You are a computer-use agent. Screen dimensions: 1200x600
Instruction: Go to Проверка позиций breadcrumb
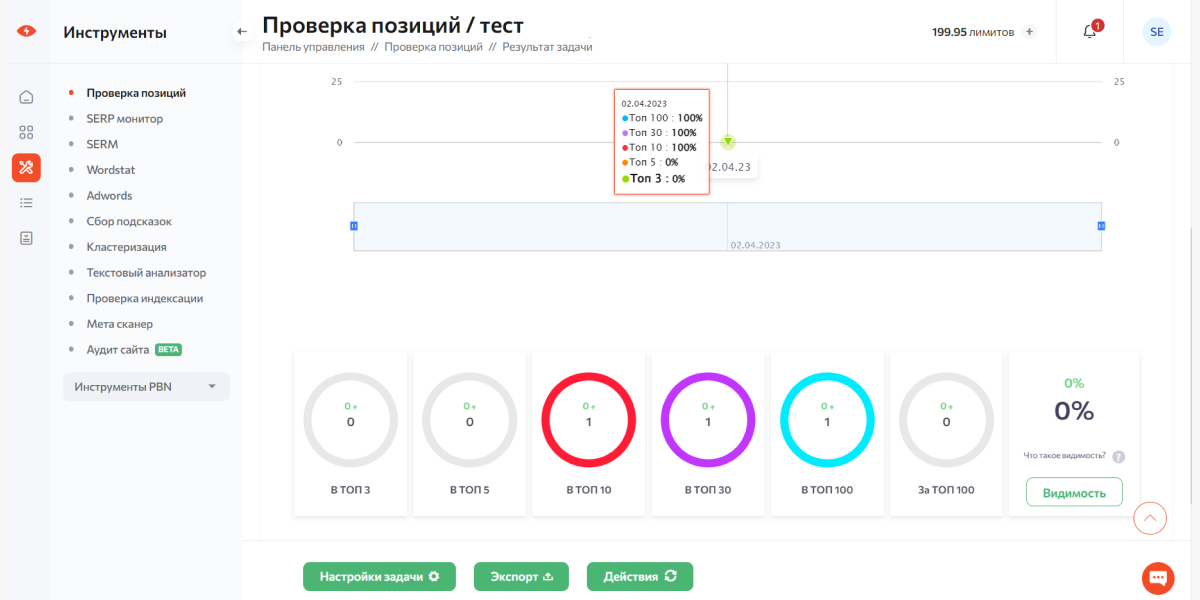click(433, 47)
